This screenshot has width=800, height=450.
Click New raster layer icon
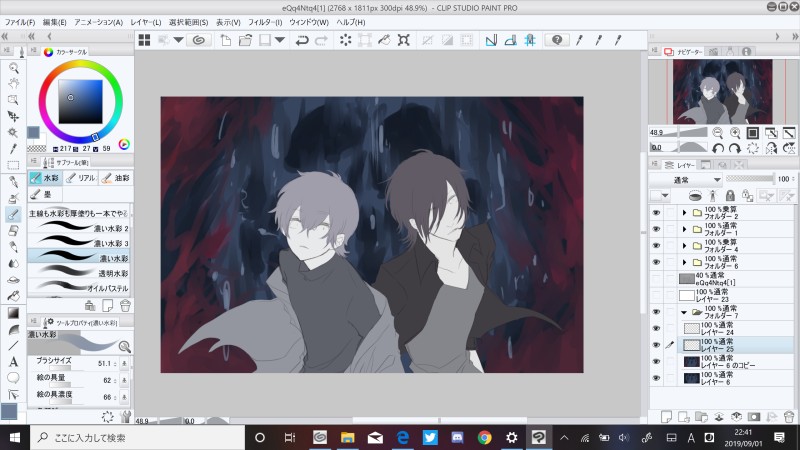click(x=666, y=417)
